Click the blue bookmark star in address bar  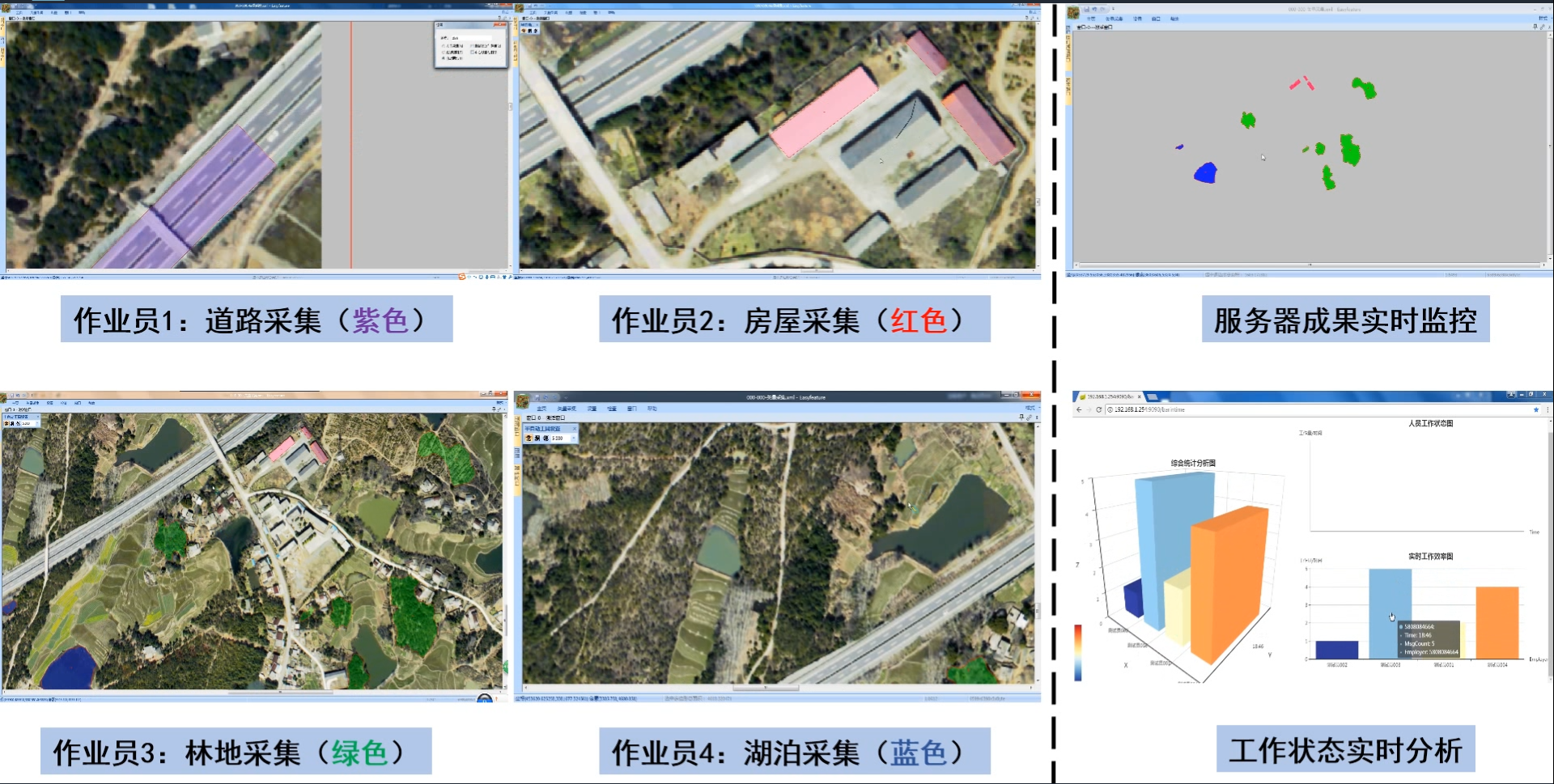pyautogui.click(x=1536, y=410)
